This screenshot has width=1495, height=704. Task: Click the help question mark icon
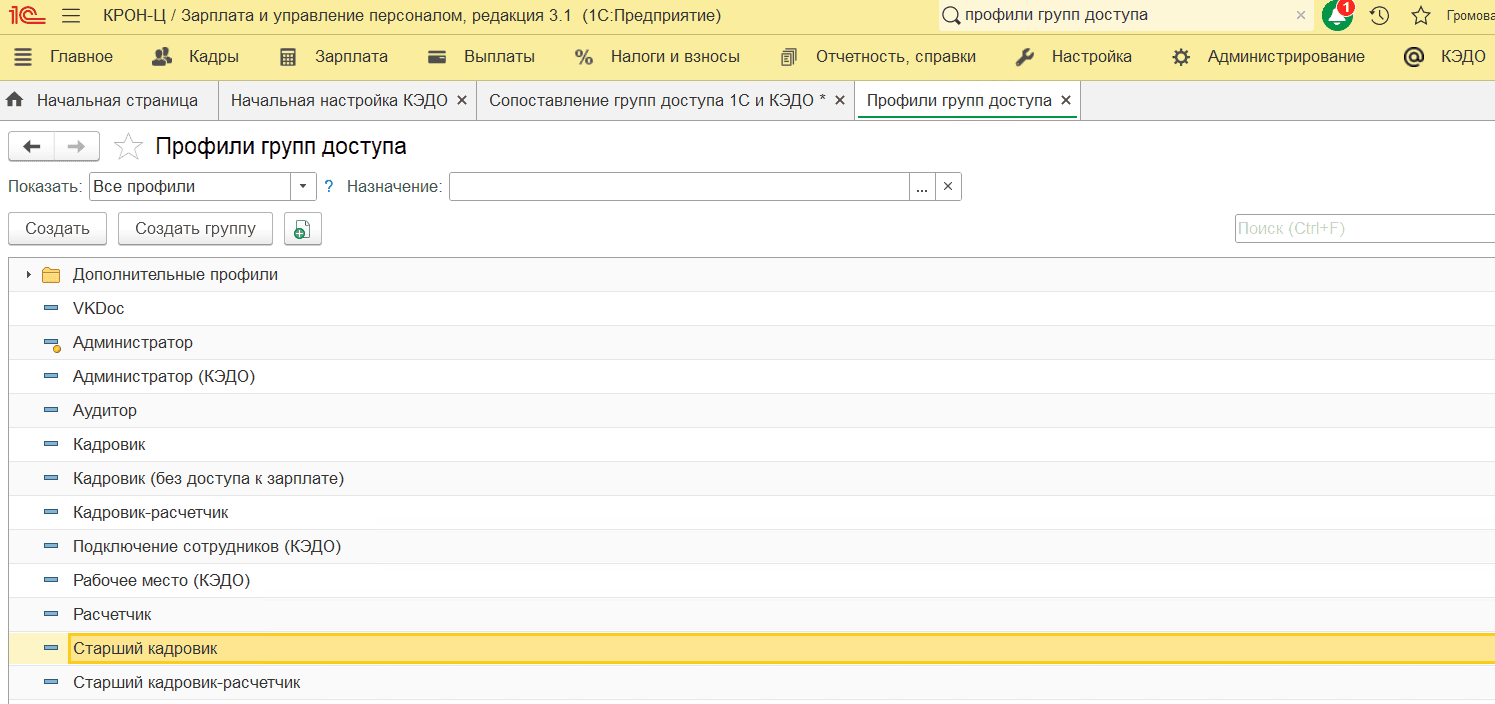click(x=329, y=187)
